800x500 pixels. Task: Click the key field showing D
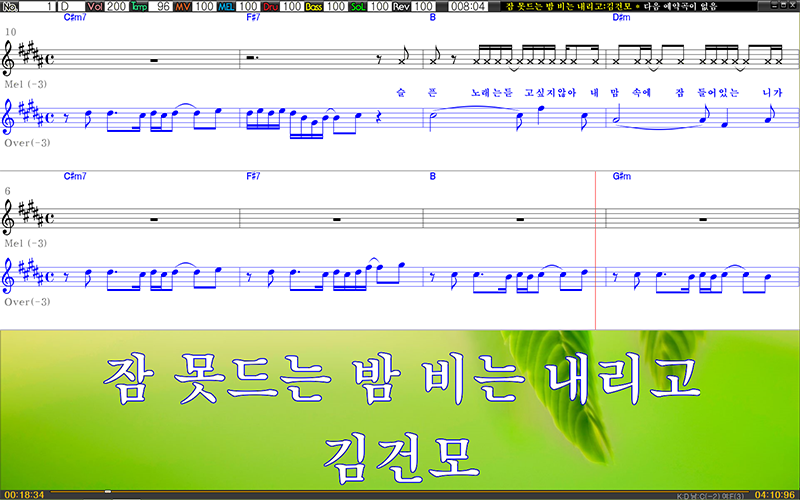tap(70, 6)
